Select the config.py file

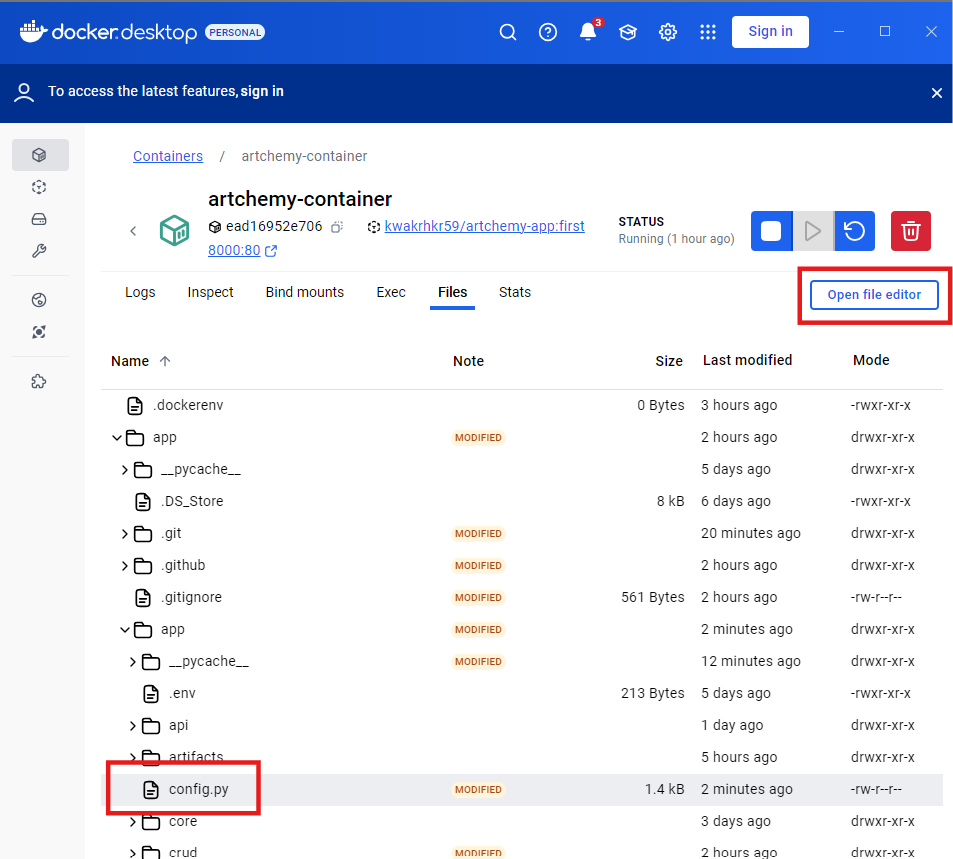coord(198,790)
